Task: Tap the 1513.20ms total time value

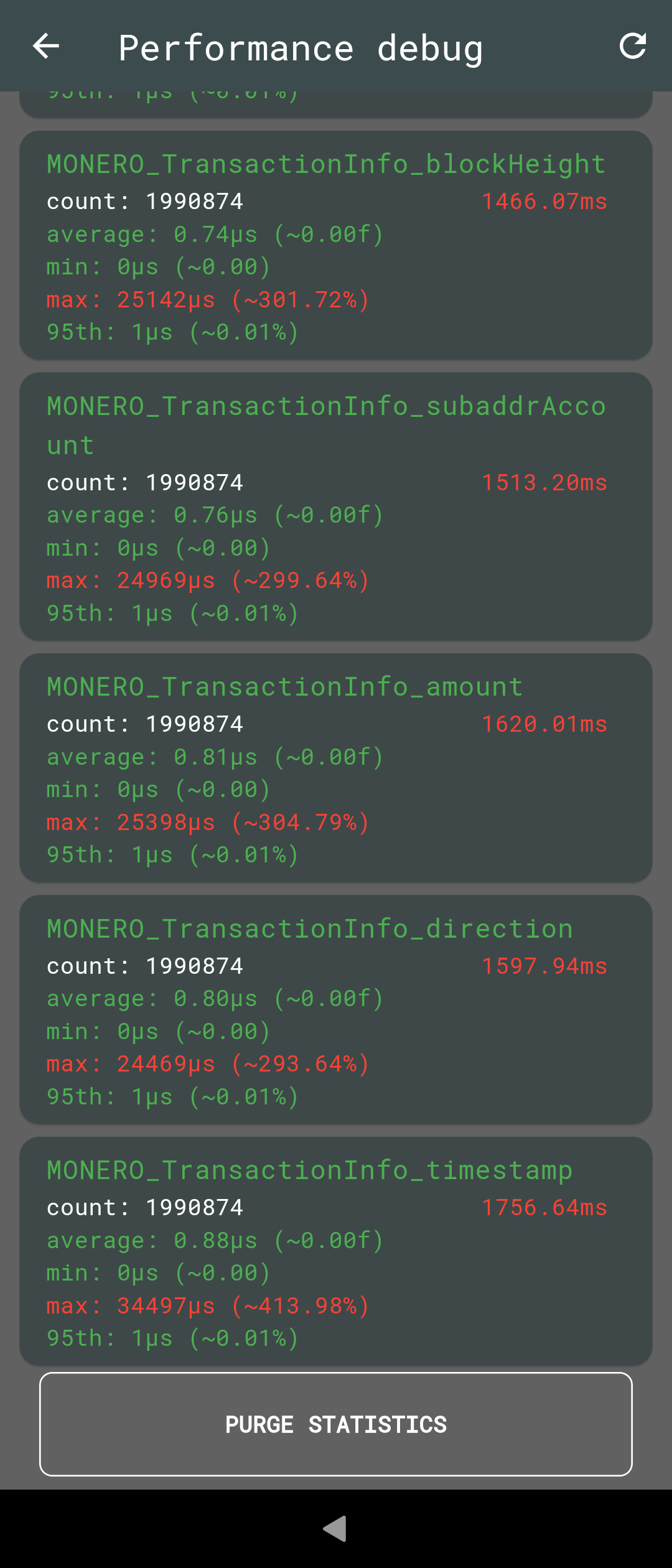Action: tap(544, 482)
